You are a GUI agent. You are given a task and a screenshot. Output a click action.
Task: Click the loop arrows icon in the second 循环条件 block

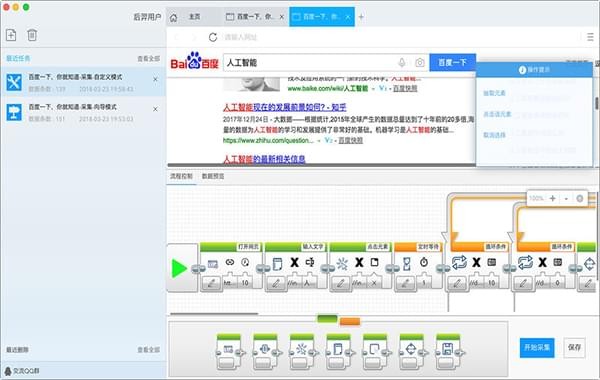525,263
